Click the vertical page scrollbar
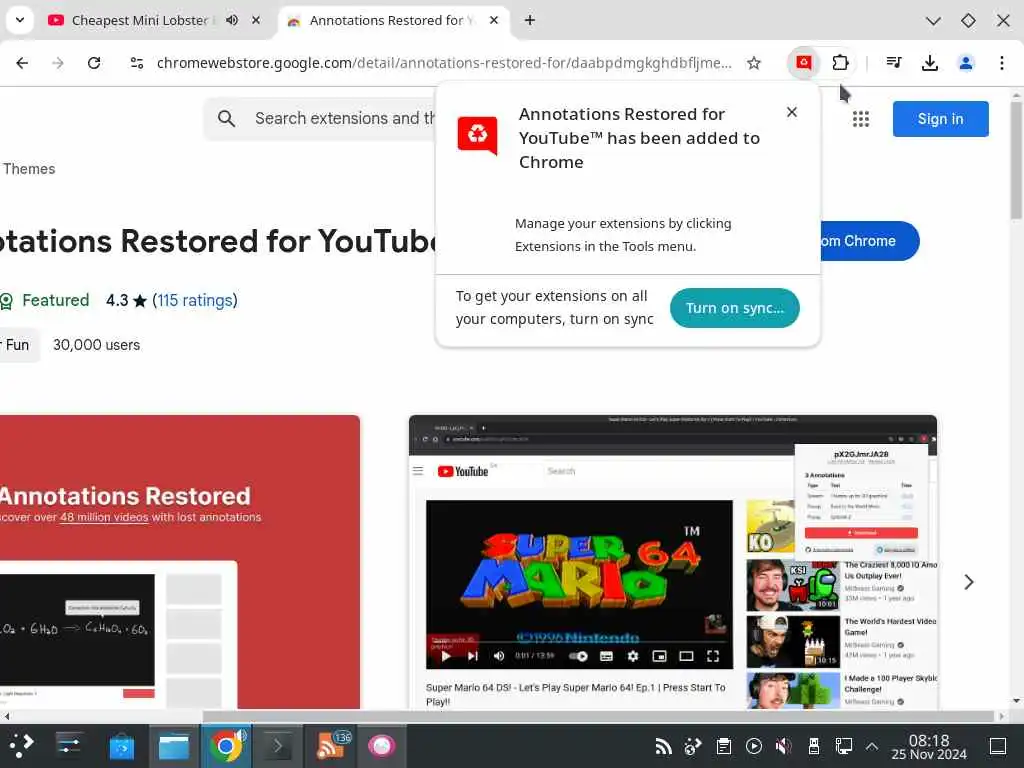The width and height of the screenshot is (1024, 768). tap(1016, 160)
